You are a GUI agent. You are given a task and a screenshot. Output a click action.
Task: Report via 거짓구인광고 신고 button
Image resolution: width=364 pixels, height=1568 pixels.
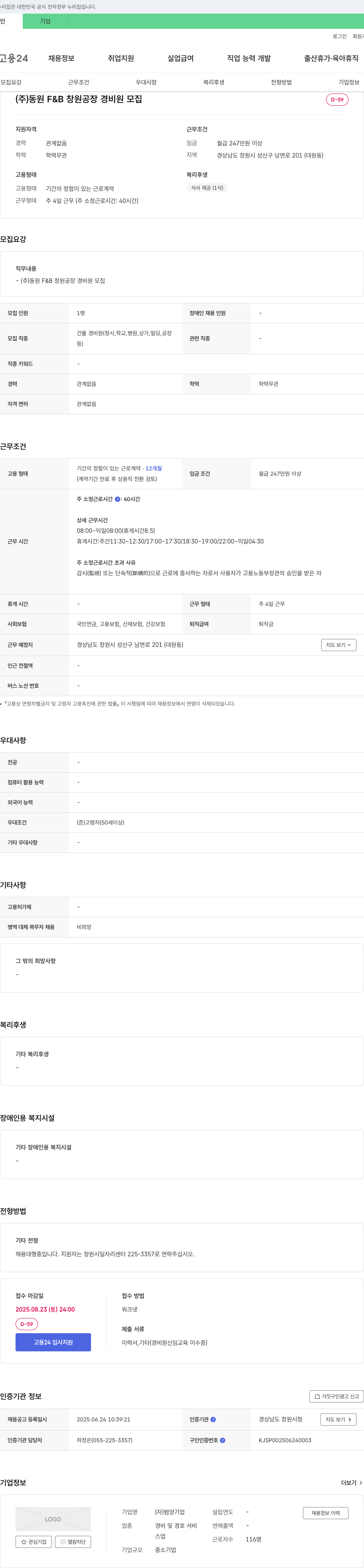337,1396
